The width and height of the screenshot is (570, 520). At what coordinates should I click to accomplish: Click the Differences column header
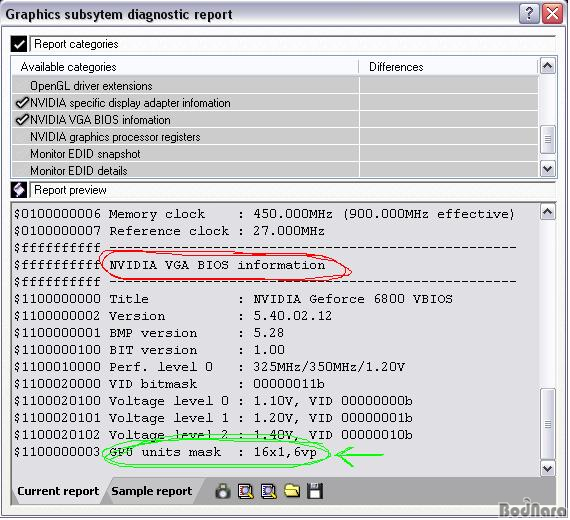(448, 67)
